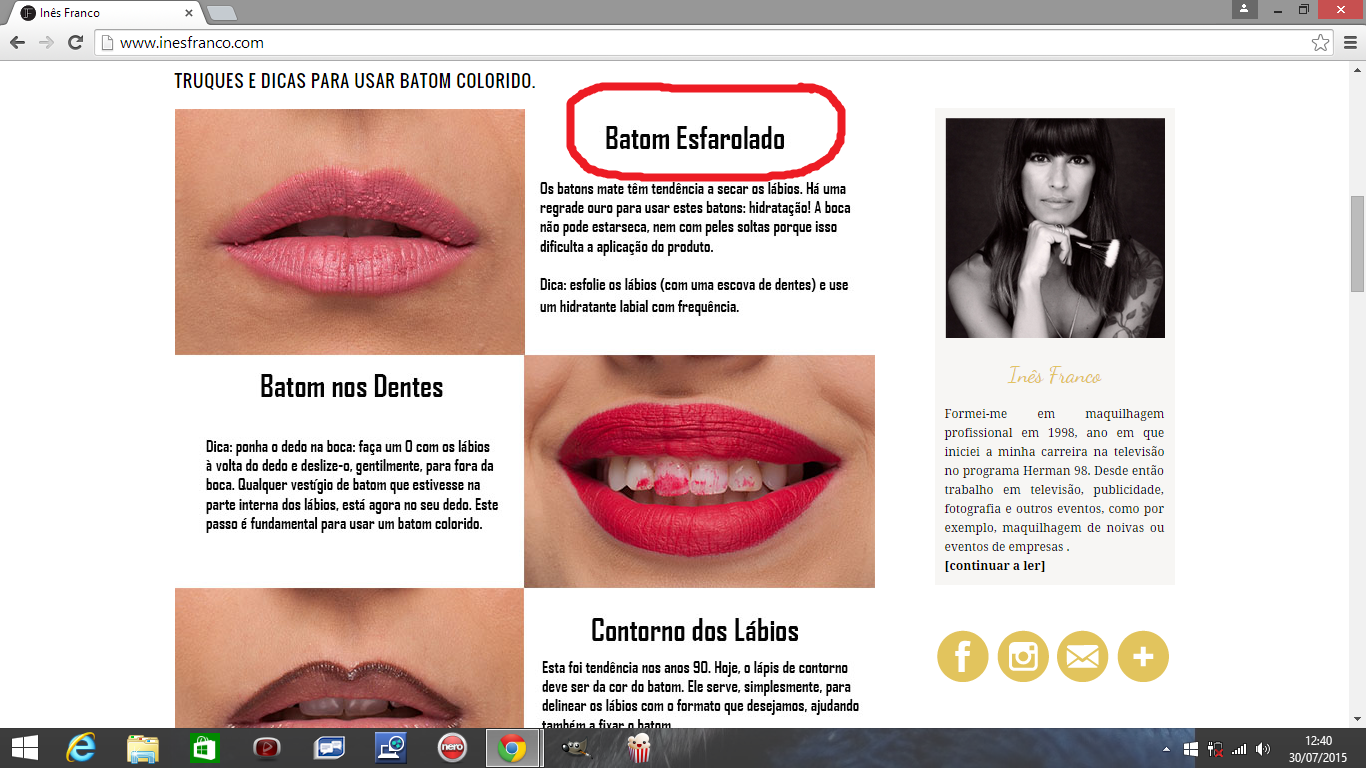Go back to the previous page
Screen dimensions: 1366x768
17,43
